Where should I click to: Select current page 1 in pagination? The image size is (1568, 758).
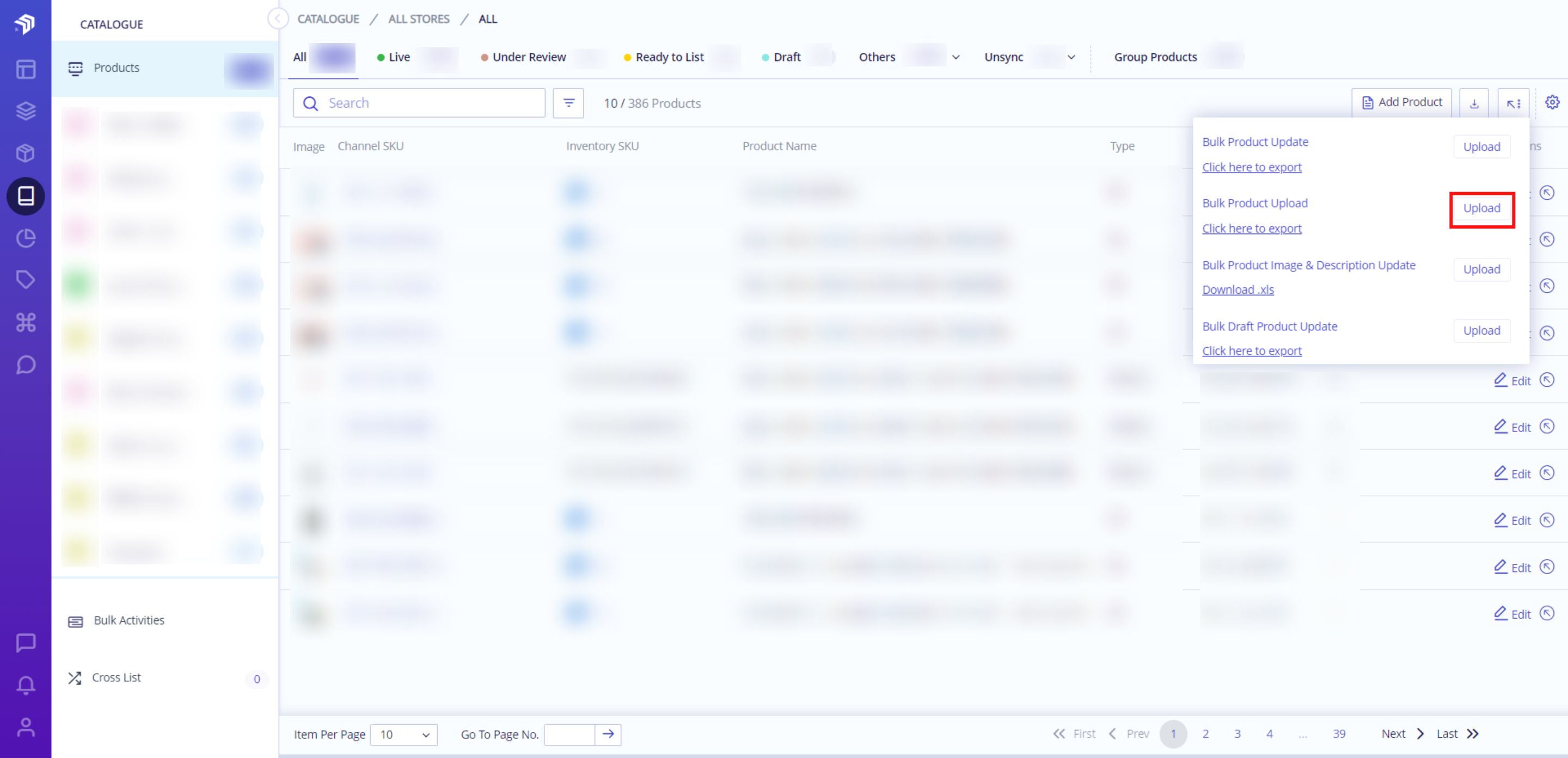pyautogui.click(x=1173, y=734)
